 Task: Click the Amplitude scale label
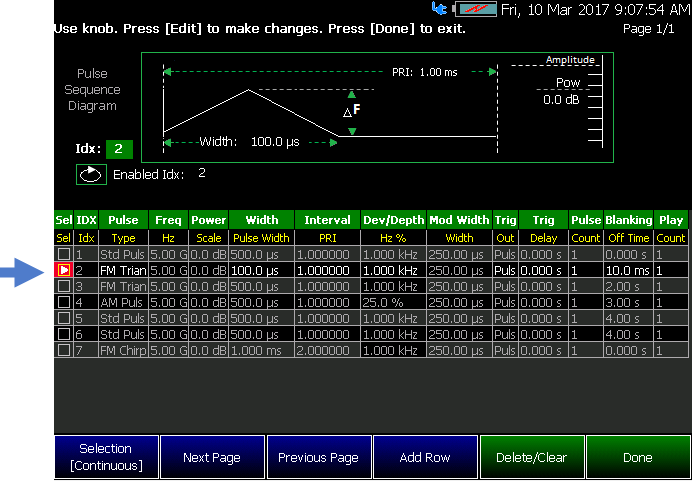tap(570, 60)
